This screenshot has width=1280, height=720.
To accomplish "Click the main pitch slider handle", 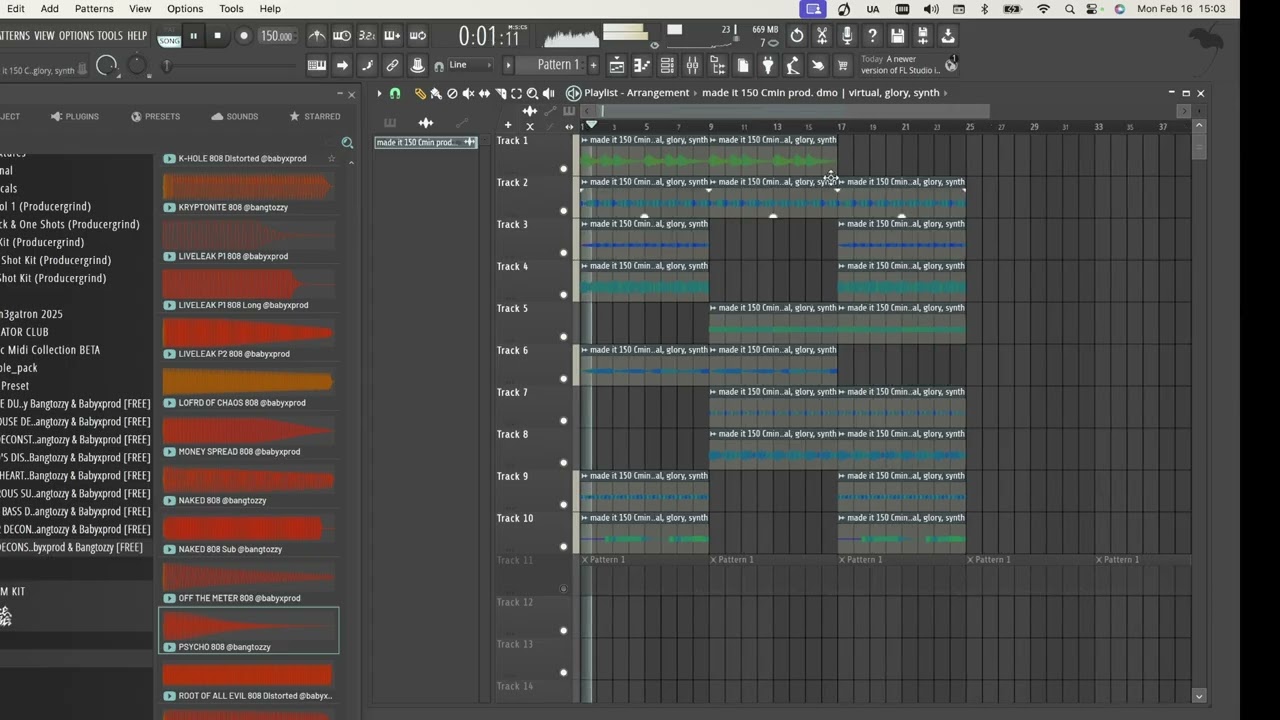I will [166, 67].
